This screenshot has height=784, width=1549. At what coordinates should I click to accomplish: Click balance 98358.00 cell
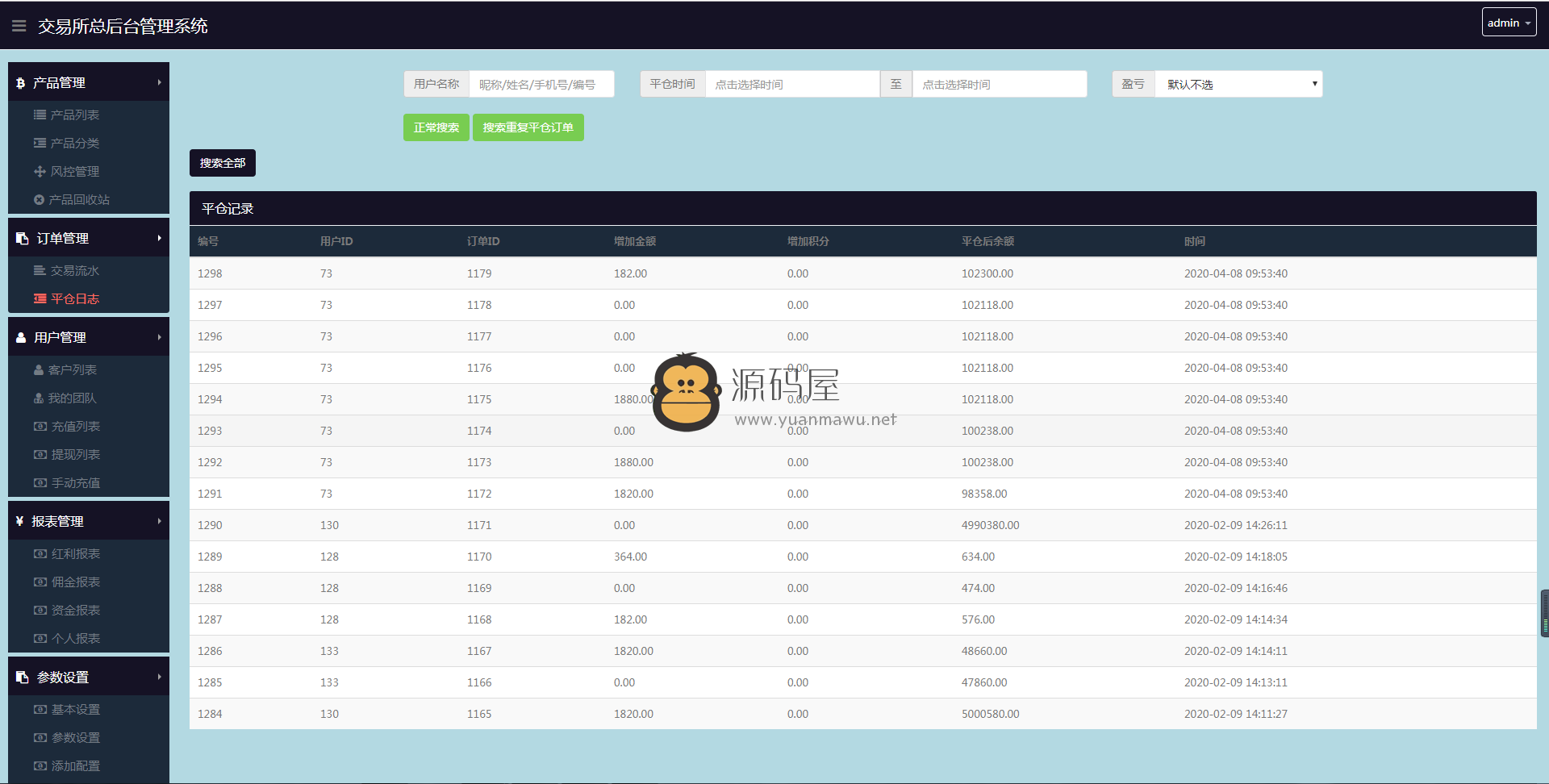coord(984,494)
